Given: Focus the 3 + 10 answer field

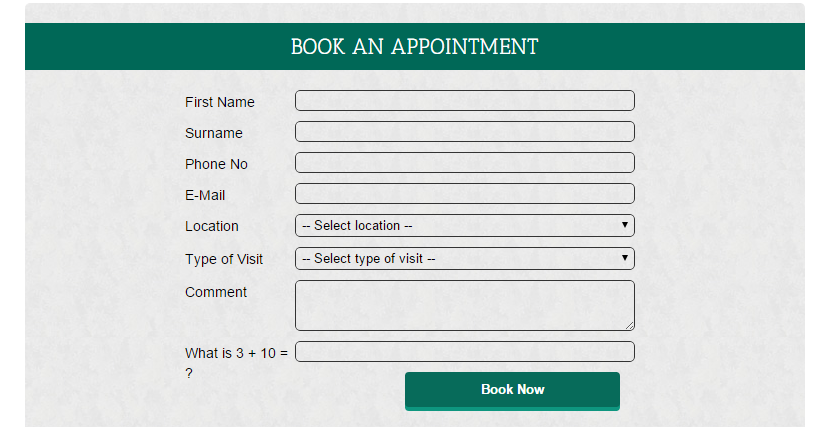Looking at the screenshot, I should (465, 352).
